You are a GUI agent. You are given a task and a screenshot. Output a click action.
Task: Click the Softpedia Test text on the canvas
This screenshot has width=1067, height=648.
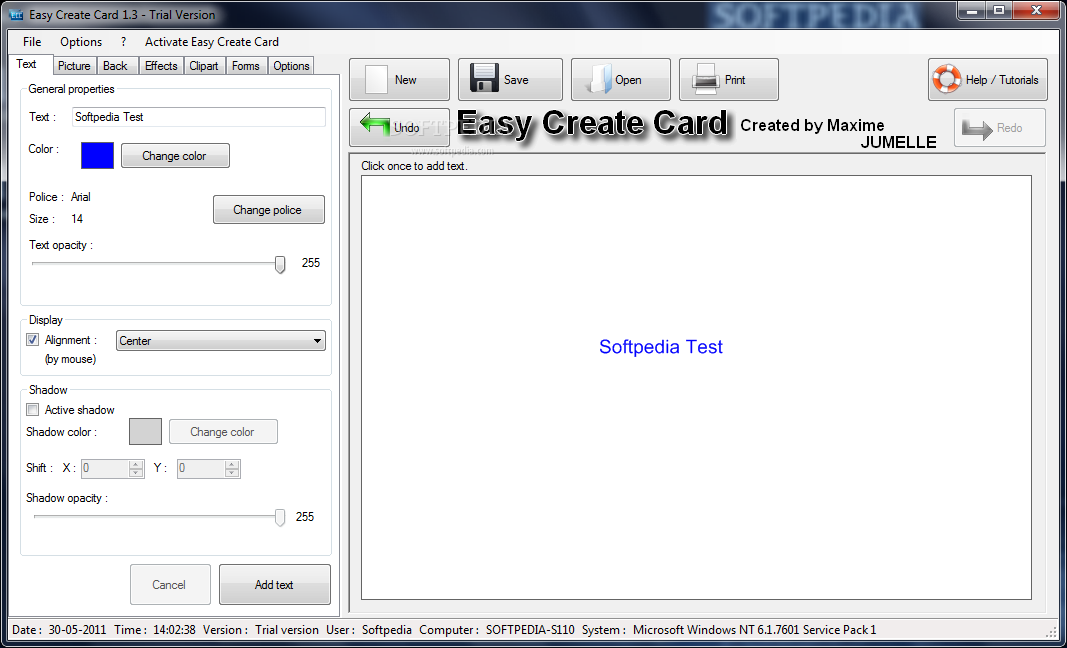click(660, 346)
